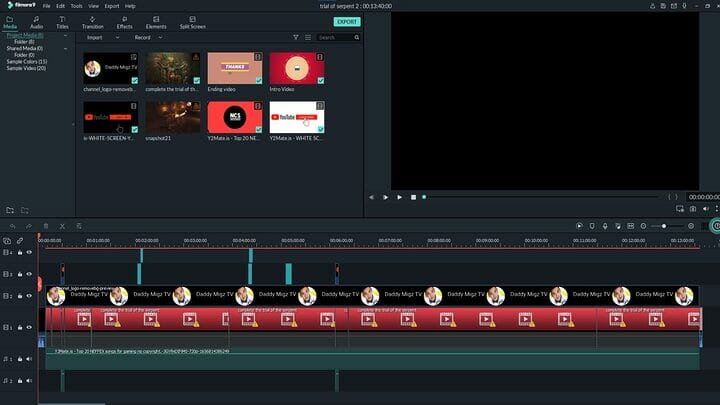720x405 pixels.
Task: Open the File menu
Action: point(46,6)
